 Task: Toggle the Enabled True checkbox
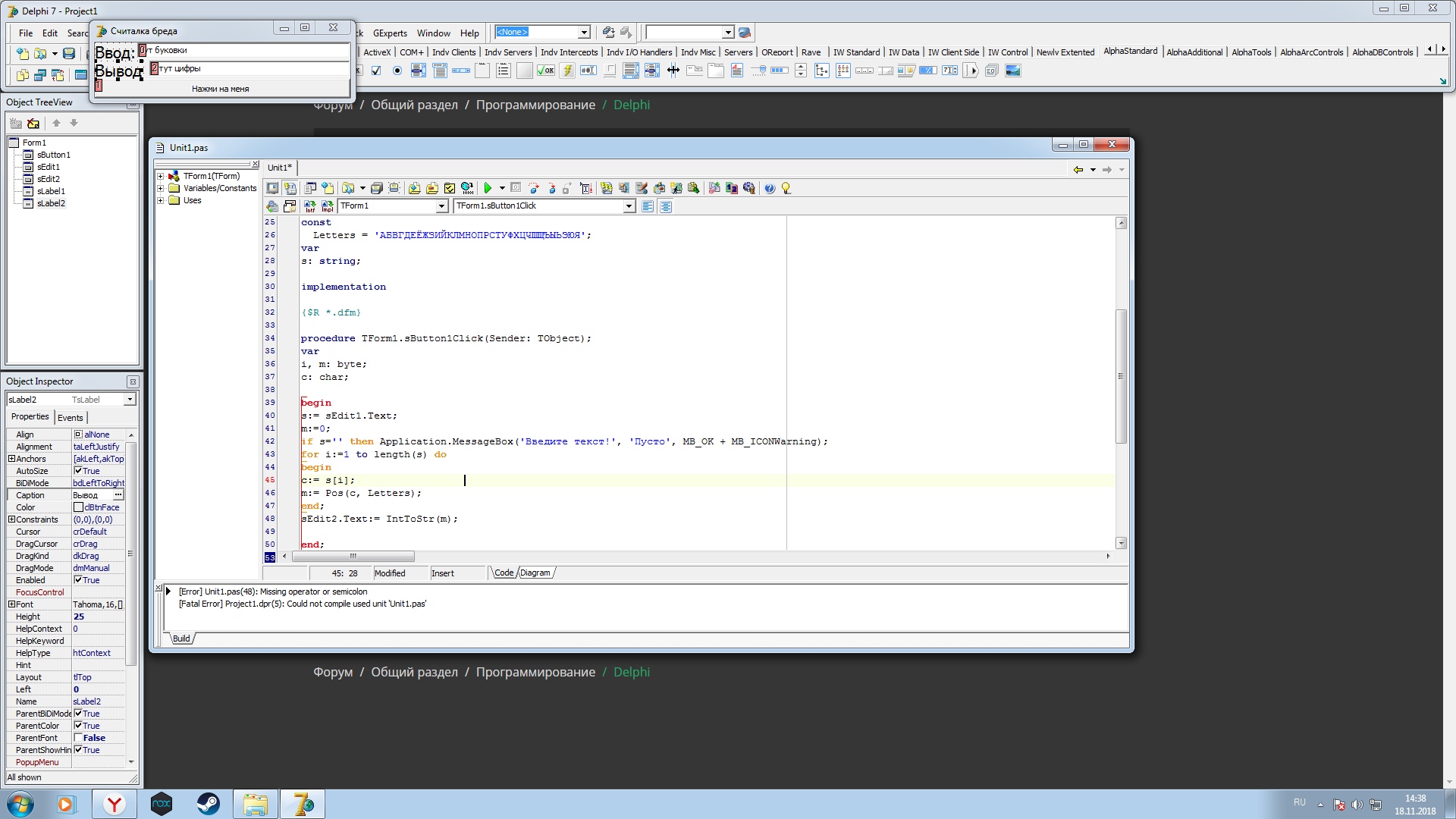pyautogui.click(x=78, y=580)
